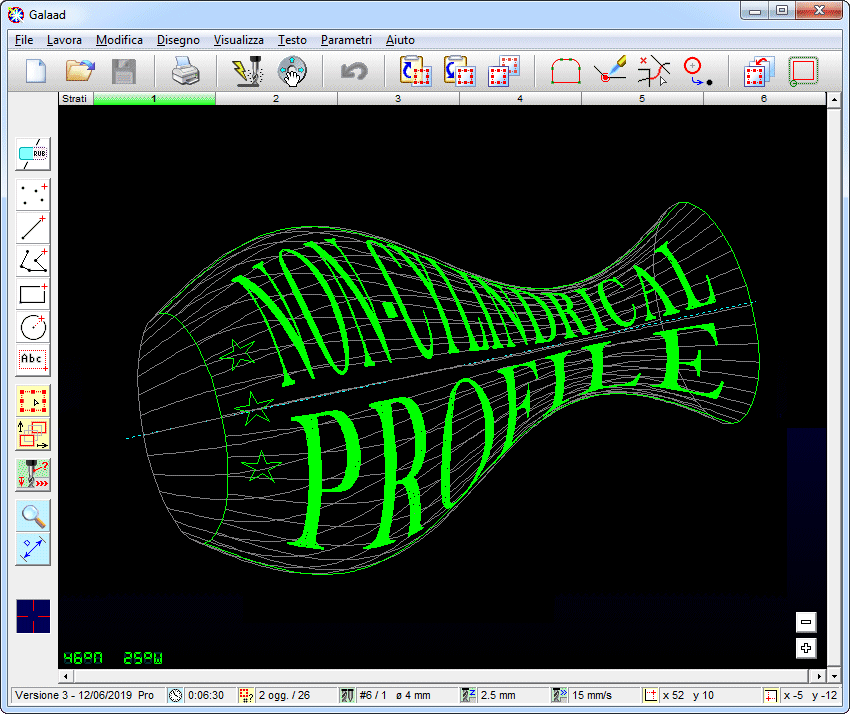Select the rectangle drawing tool

click(33, 294)
